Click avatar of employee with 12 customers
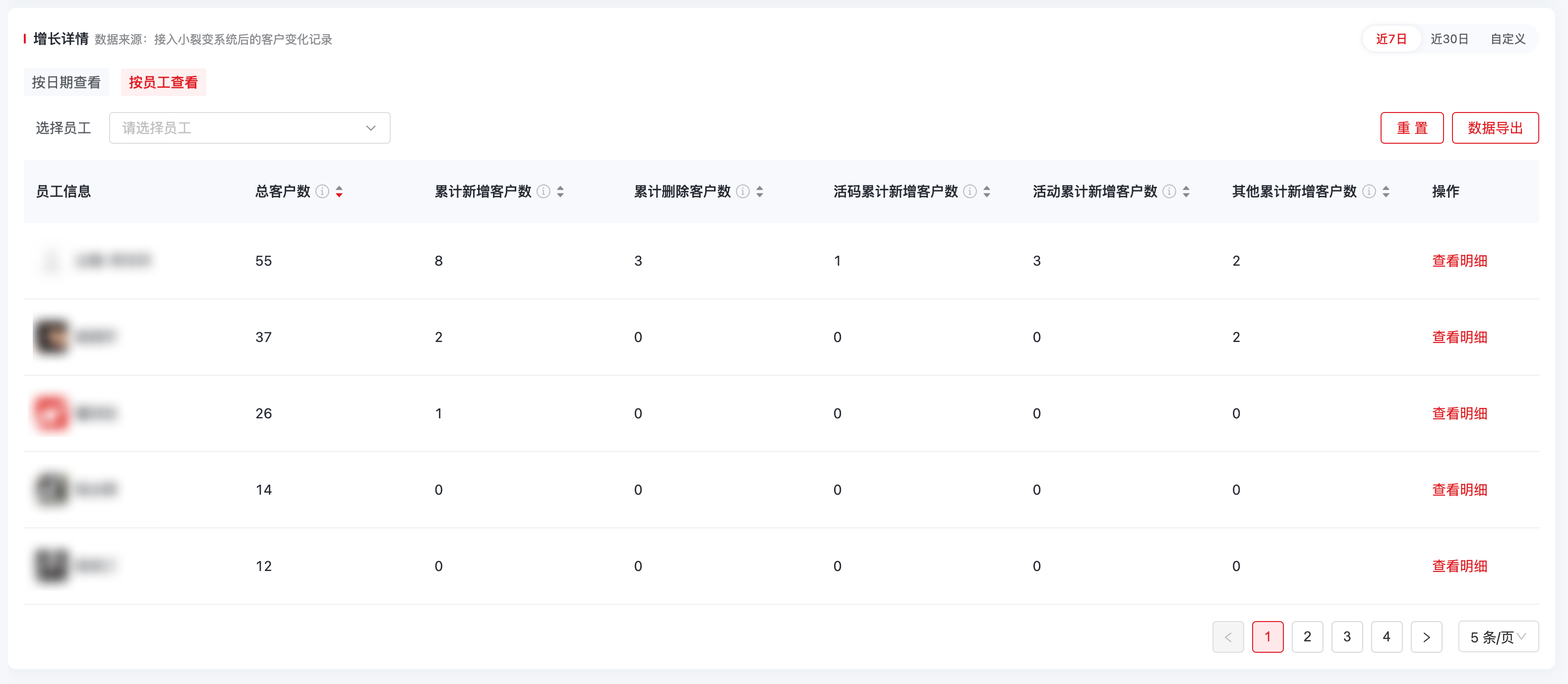The height and width of the screenshot is (684, 1568). 51,566
